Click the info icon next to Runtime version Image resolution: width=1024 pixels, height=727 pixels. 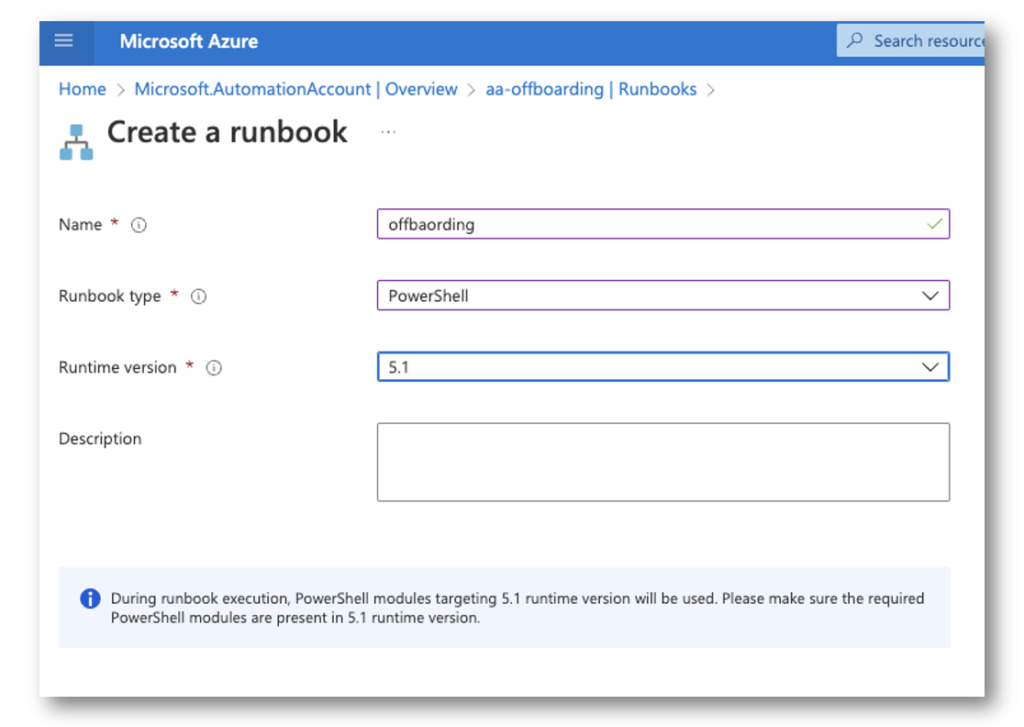(x=214, y=368)
